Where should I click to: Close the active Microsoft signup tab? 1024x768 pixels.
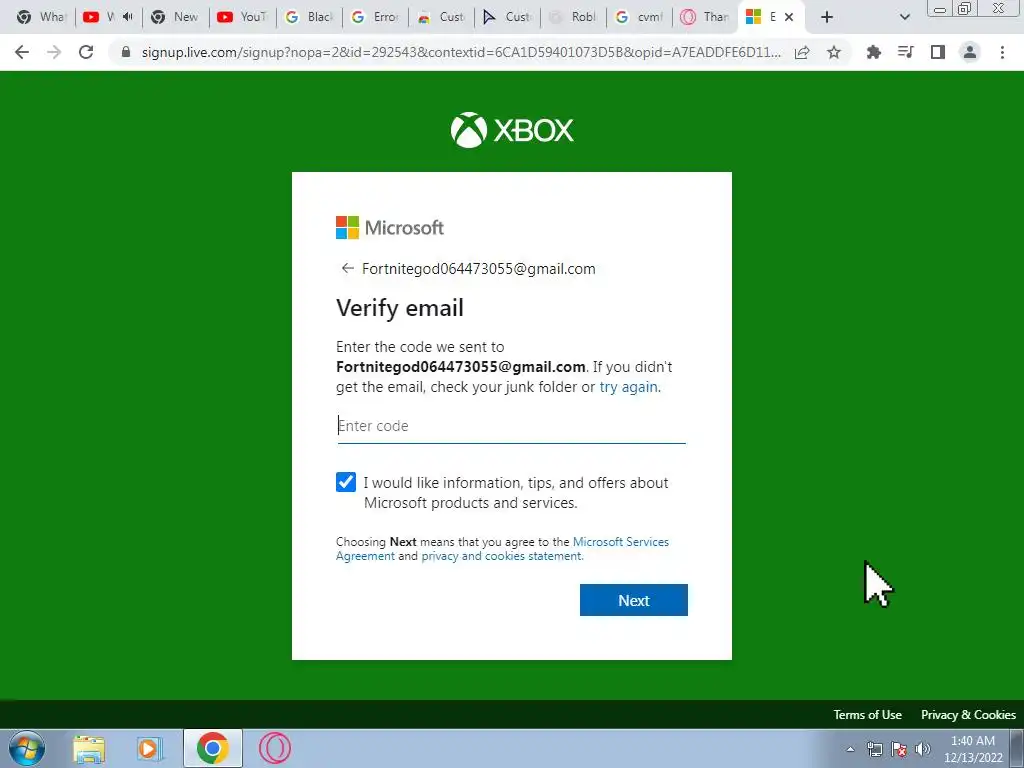tap(789, 17)
